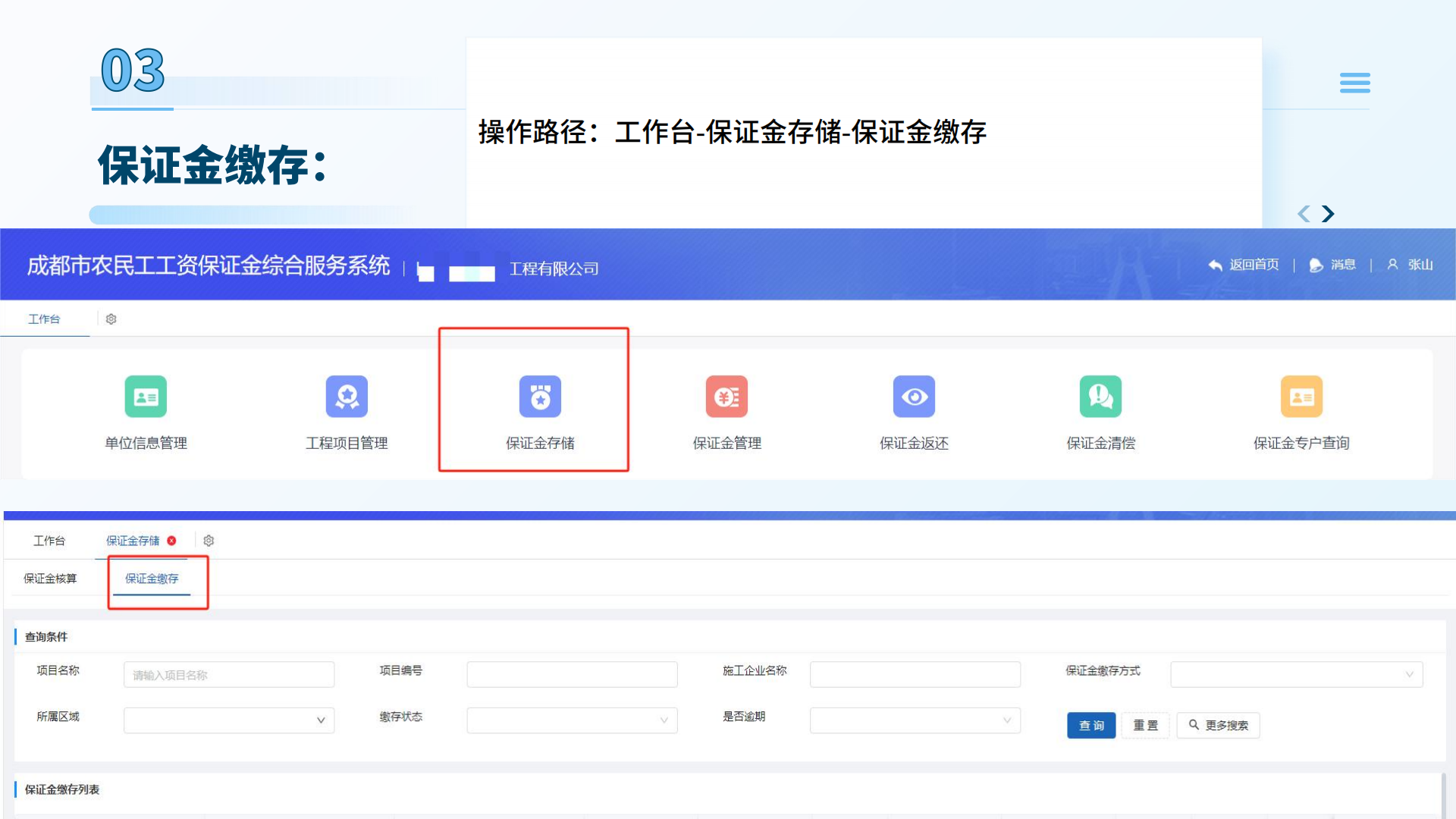The width and height of the screenshot is (1456, 819).
Task: Click the 返回首页 home icon
Action: tap(1244, 265)
